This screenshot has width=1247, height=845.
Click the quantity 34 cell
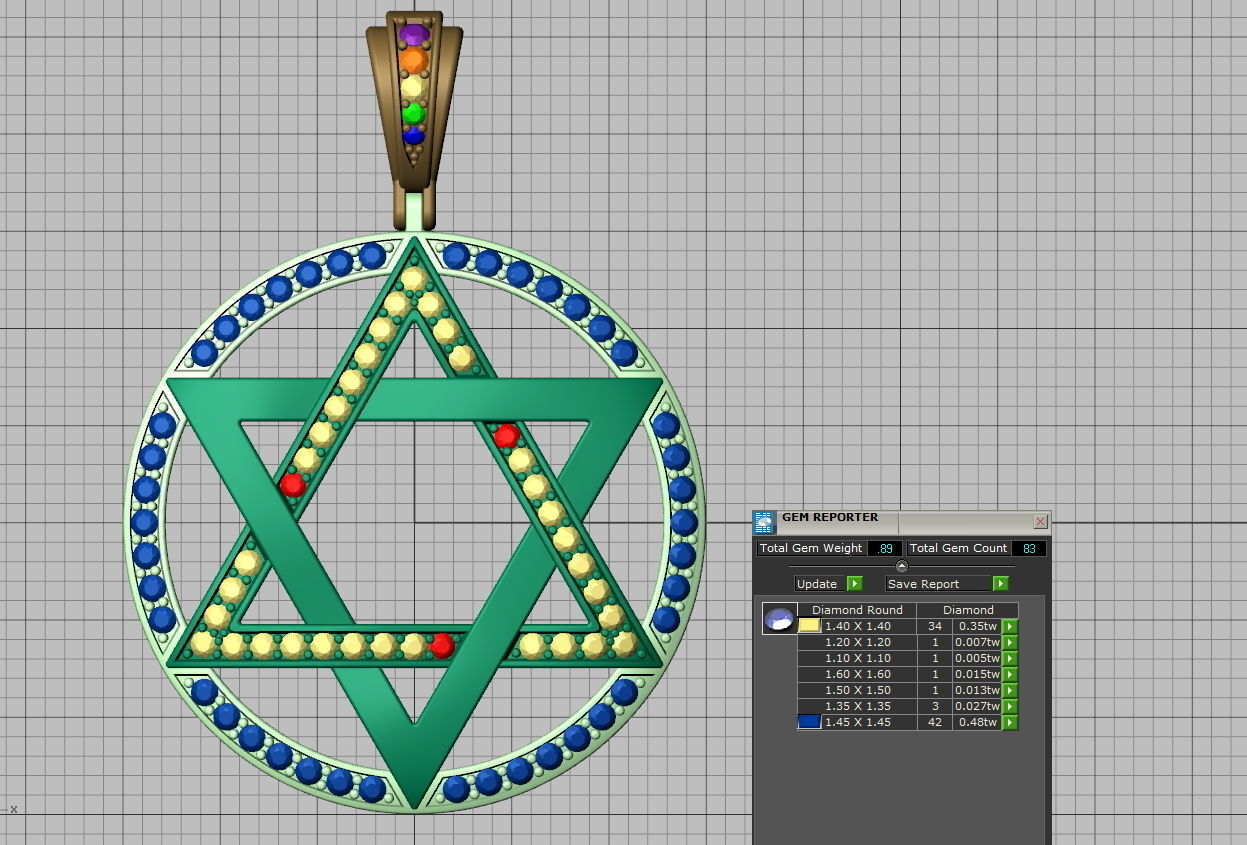pyautogui.click(x=935, y=626)
